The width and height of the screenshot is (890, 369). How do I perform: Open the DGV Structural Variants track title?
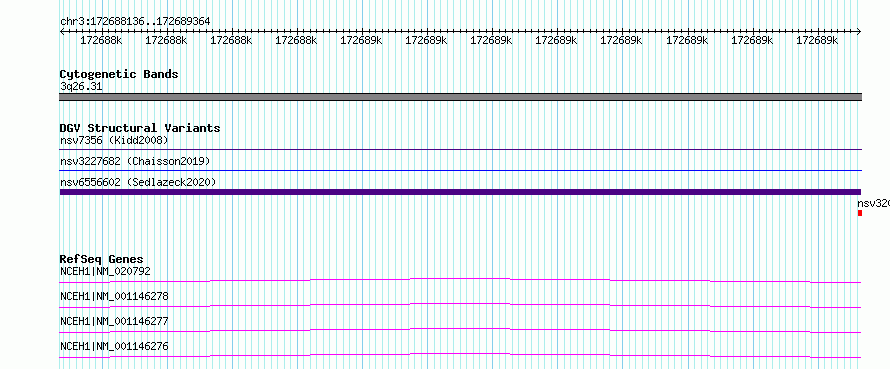tap(140, 128)
